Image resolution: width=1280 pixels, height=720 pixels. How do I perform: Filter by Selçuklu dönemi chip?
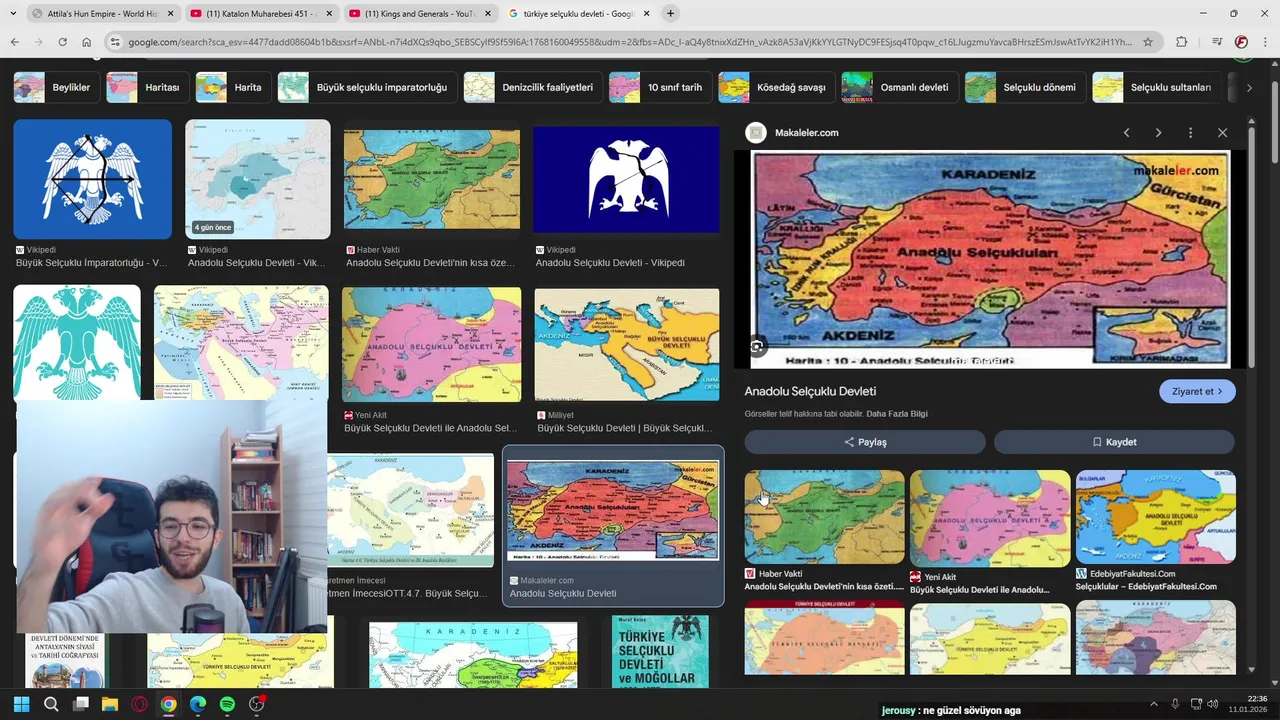tap(1024, 87)
